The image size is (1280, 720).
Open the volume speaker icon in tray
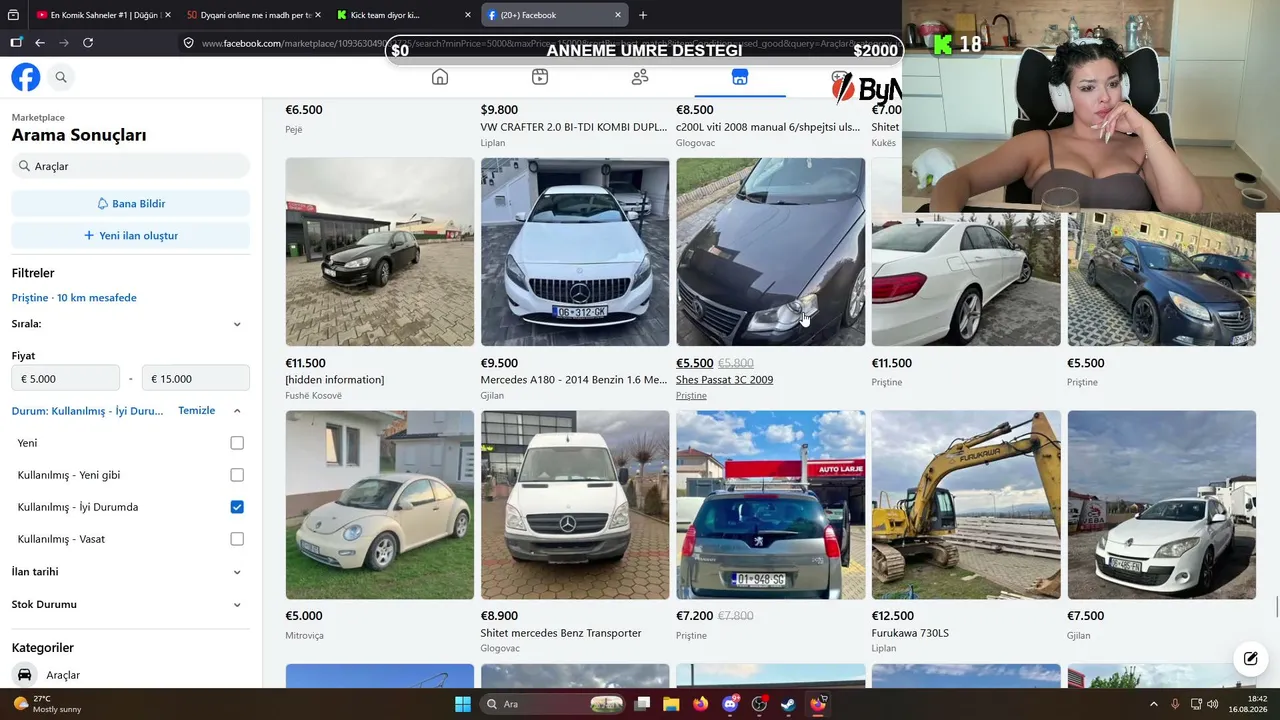(1213, 704)
